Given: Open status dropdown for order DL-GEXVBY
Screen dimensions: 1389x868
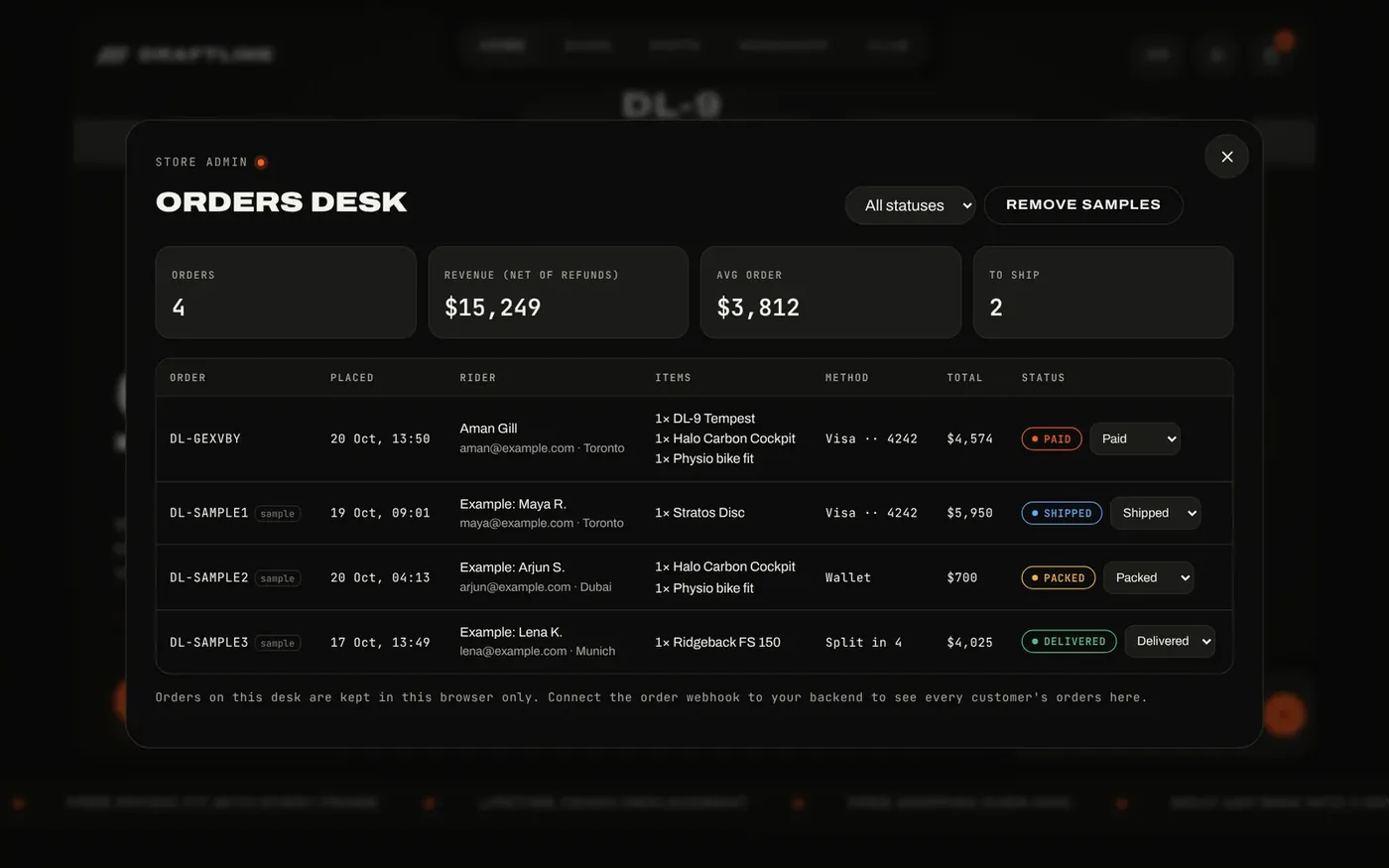Looking at the screenshot, I should tap(1135, 438).
